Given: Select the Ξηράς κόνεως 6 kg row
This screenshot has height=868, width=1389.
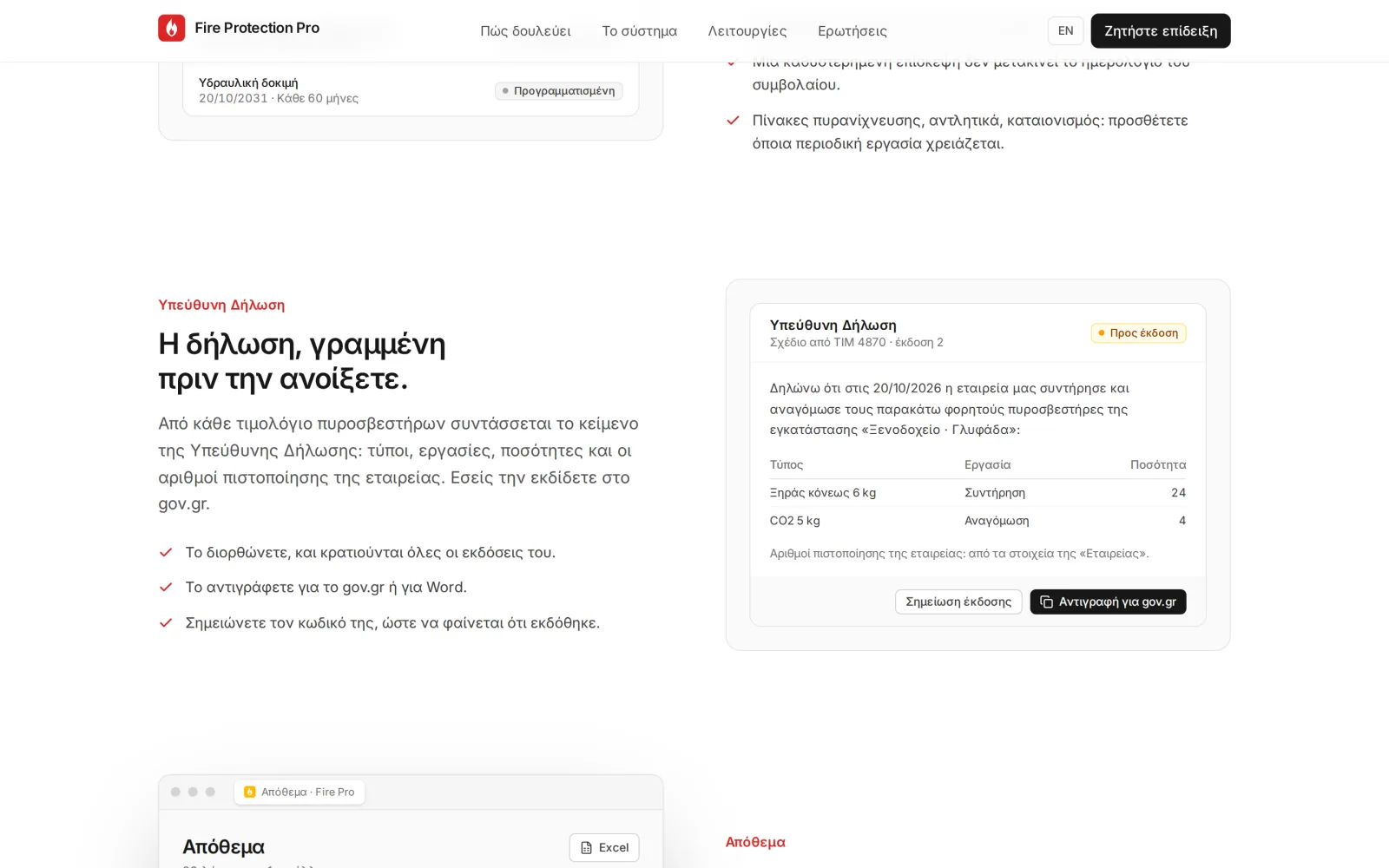Looking at the screenshot, I should [x=978, y=492].
